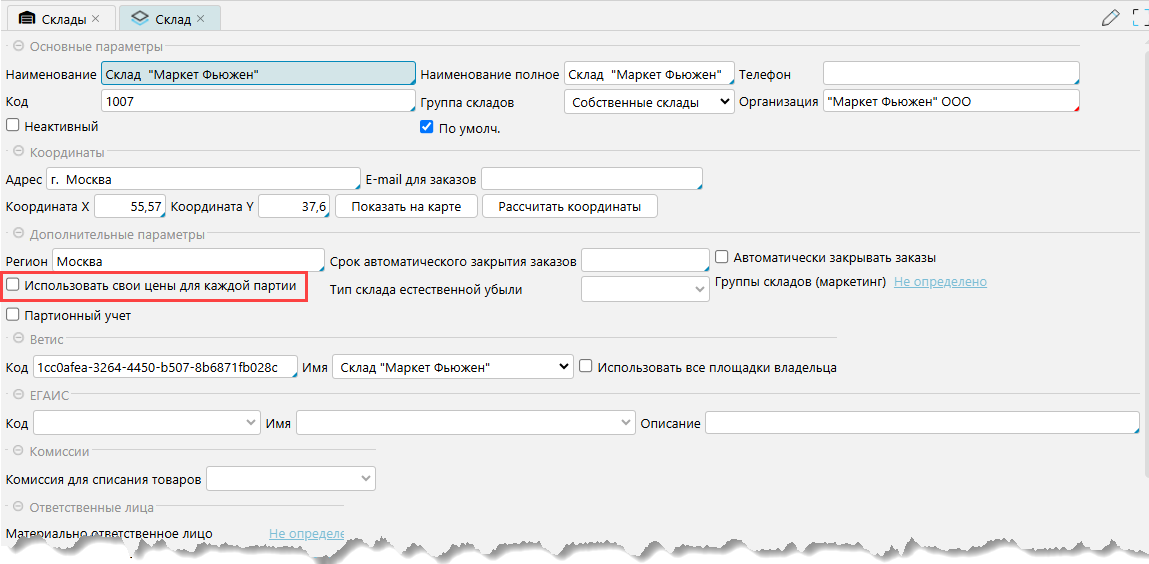Uncheck the По умолч. checkbox
Viewport: 1149px width, 564px height.
(427, 127)
